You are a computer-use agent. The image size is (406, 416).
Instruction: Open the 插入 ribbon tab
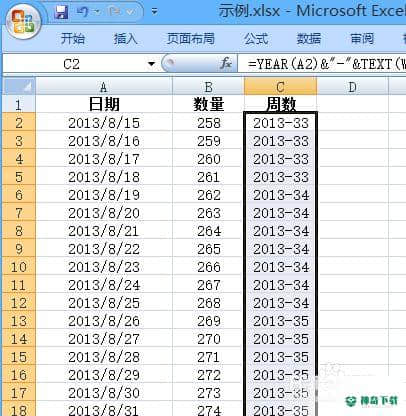(x=126, y=39)
